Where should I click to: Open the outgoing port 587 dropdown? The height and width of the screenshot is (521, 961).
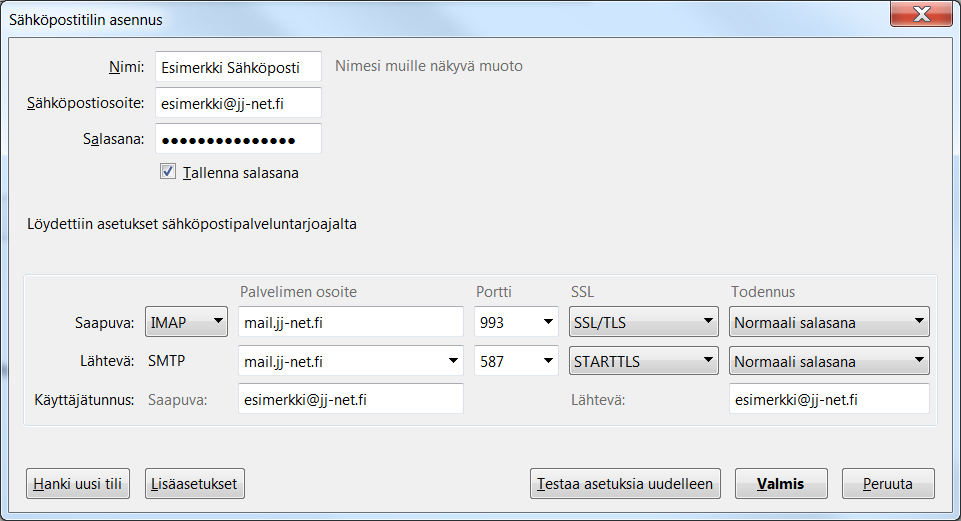click(516, 361)
